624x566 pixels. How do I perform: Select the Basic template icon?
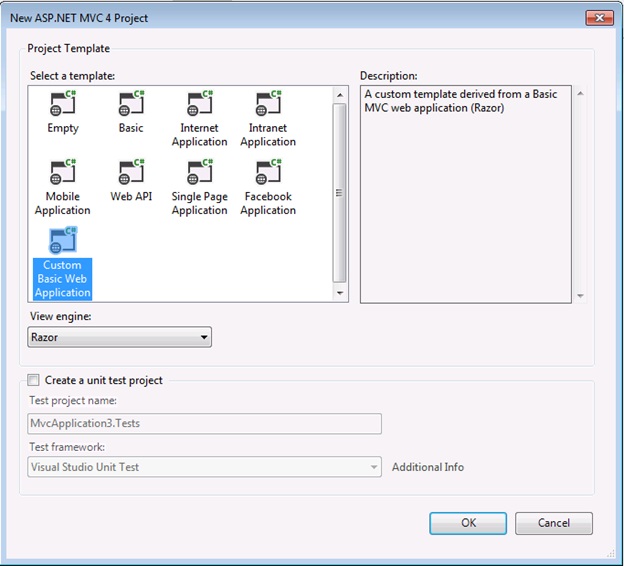click(x=131, y=103)
